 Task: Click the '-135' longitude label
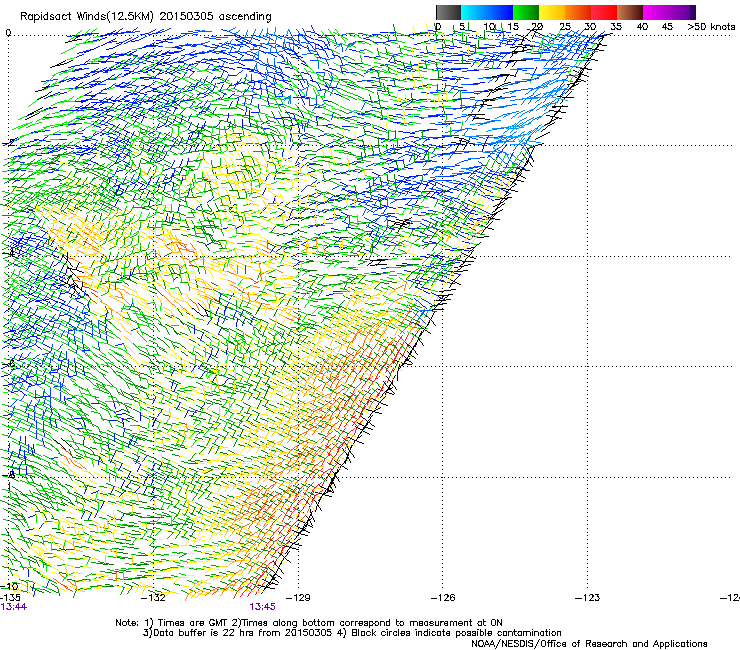10,597
